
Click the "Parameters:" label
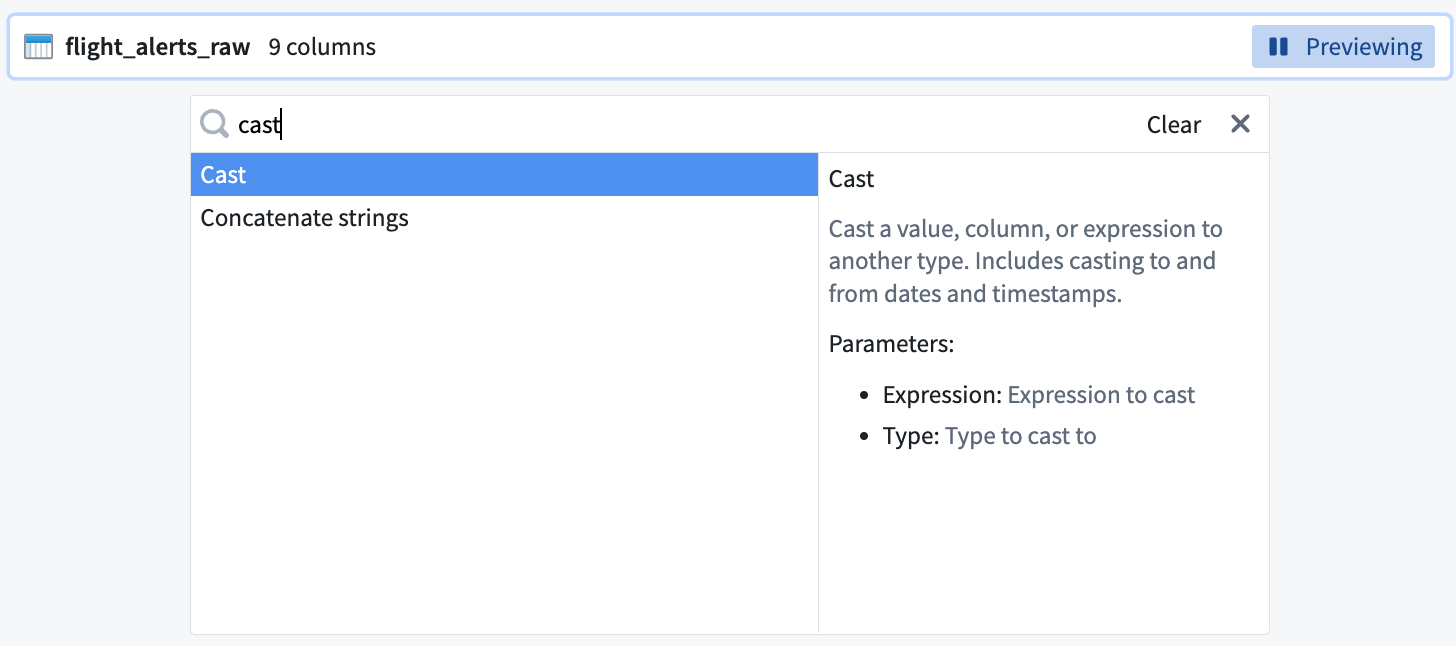pos(891,345)
